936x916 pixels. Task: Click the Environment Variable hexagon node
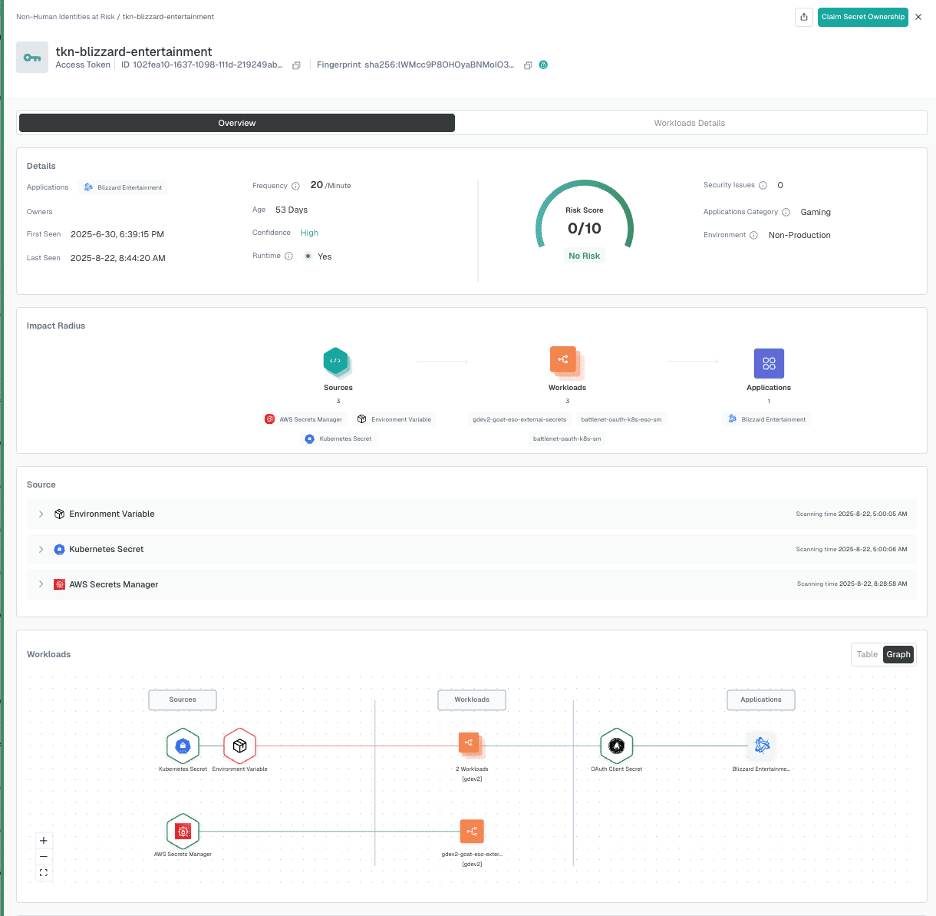pyautogui.click(x=240, y=745)
